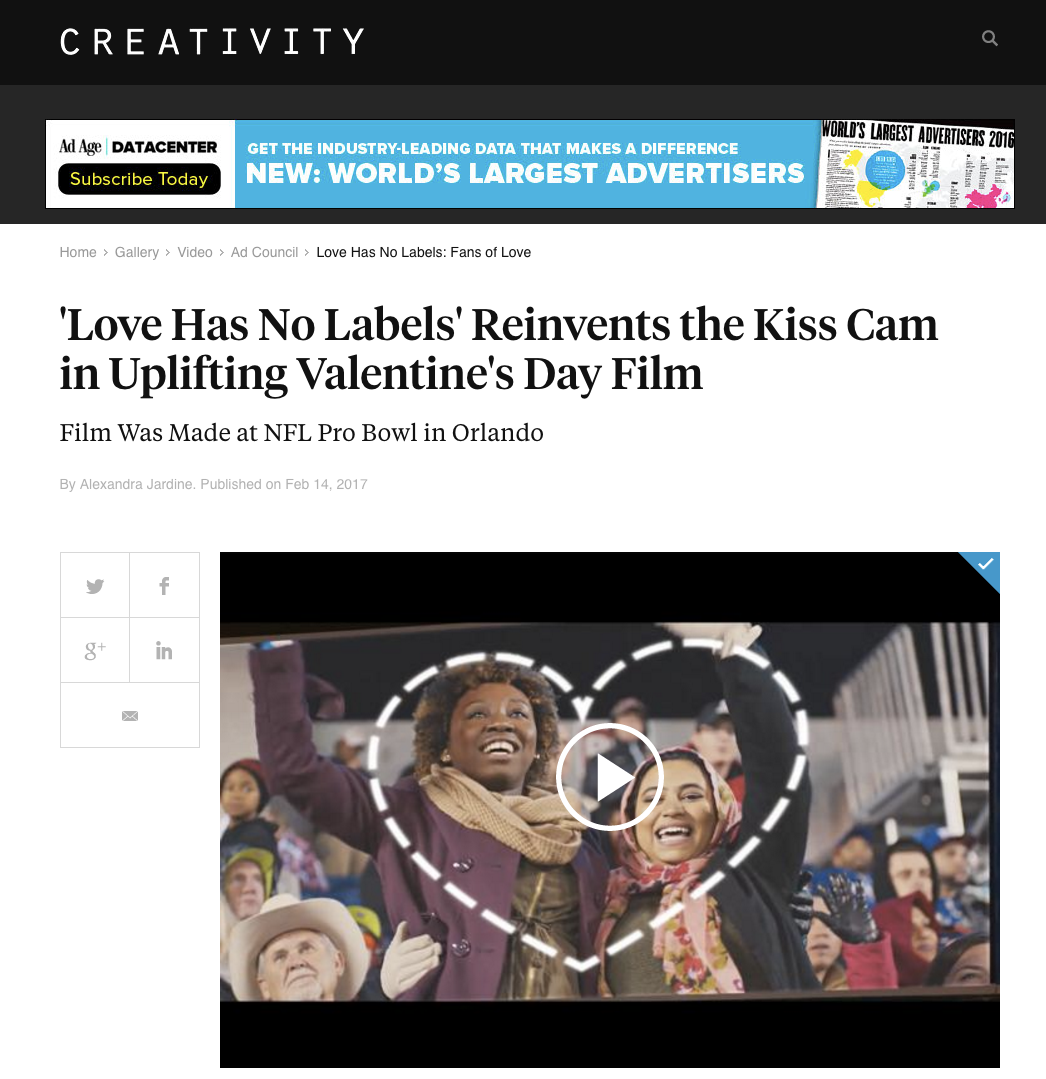Share via Google Plus icon
The height and width of the screenshot is (1079, 1046).
point(95,650)
